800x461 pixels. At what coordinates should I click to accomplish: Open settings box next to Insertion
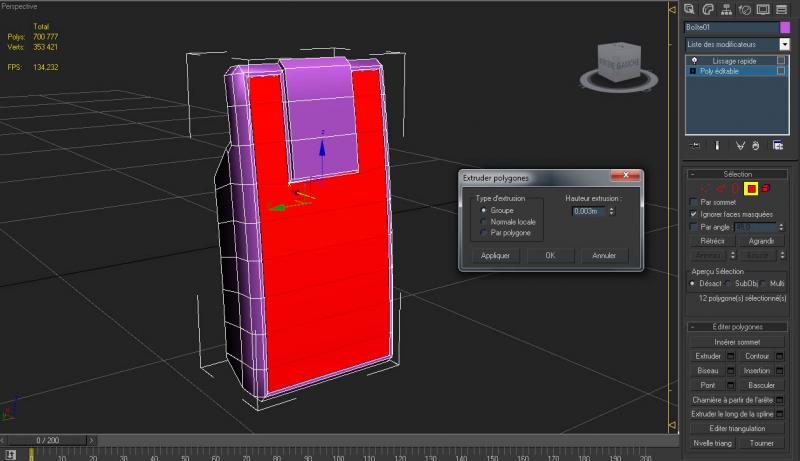tap(780, 371)
